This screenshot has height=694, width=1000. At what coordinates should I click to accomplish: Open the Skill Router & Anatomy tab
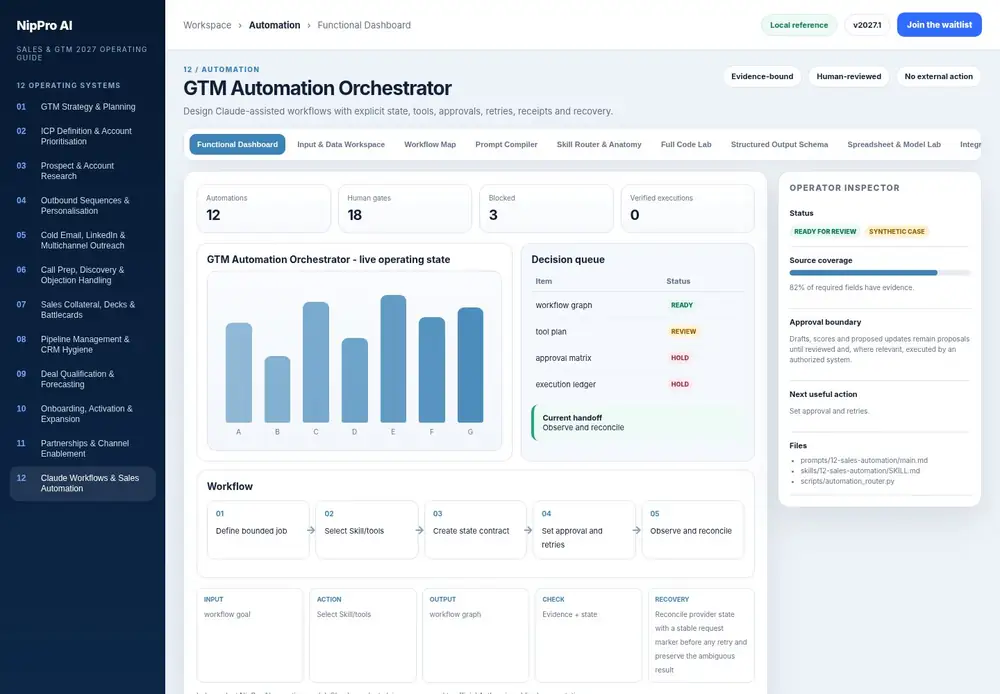(x=599, y=144)
